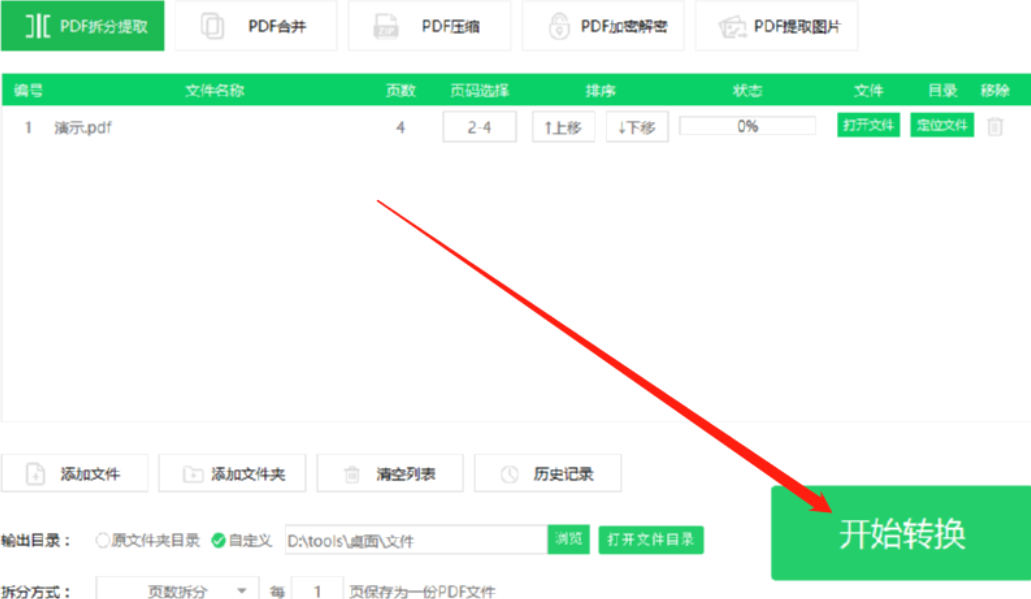Open the 添加文件夹 folder icon
Image resolution: width=1031 pixels, height=599 pixels.
[x=190, y=473]
